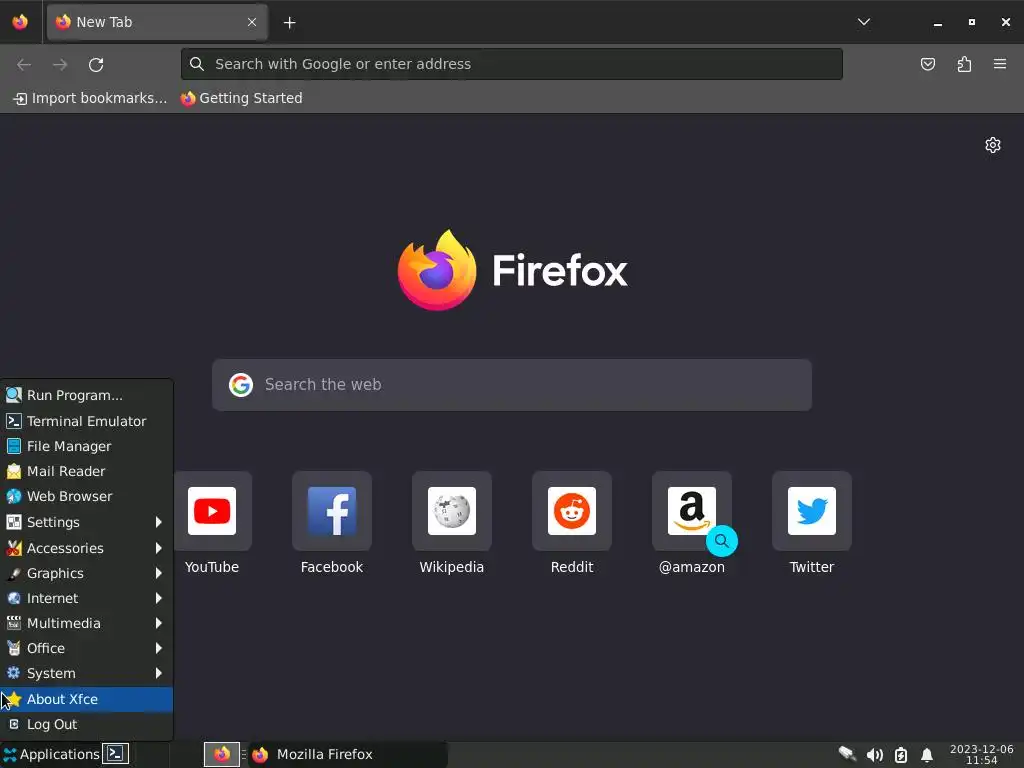This screenshot has width=1024, height=768.
Task: Click the network connection tray icon
Action: coord(847,755)
